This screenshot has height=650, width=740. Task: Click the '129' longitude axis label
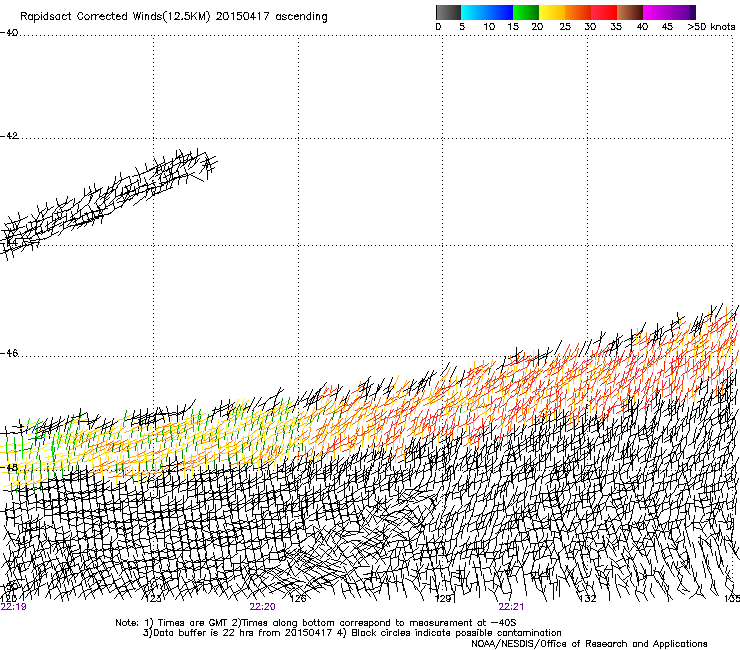click(443, 598)
